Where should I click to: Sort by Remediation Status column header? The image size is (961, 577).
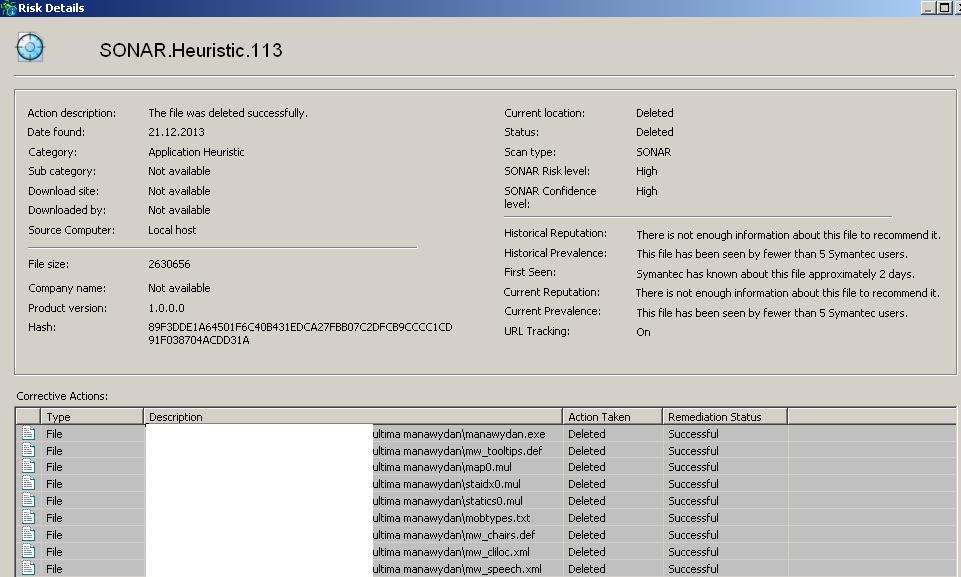tap(725, 416)
